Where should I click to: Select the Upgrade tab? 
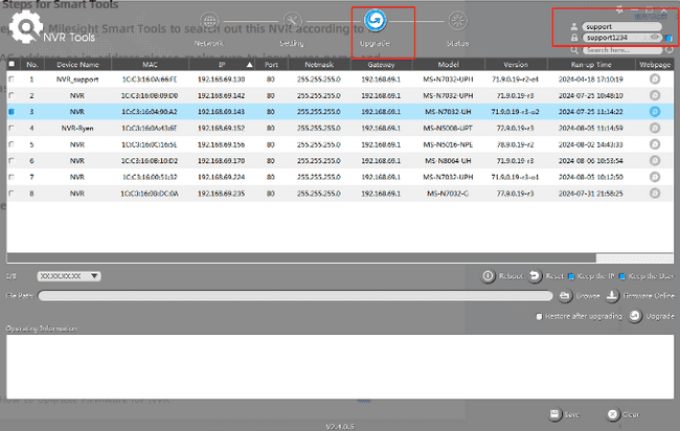click(x=373, y=20)
